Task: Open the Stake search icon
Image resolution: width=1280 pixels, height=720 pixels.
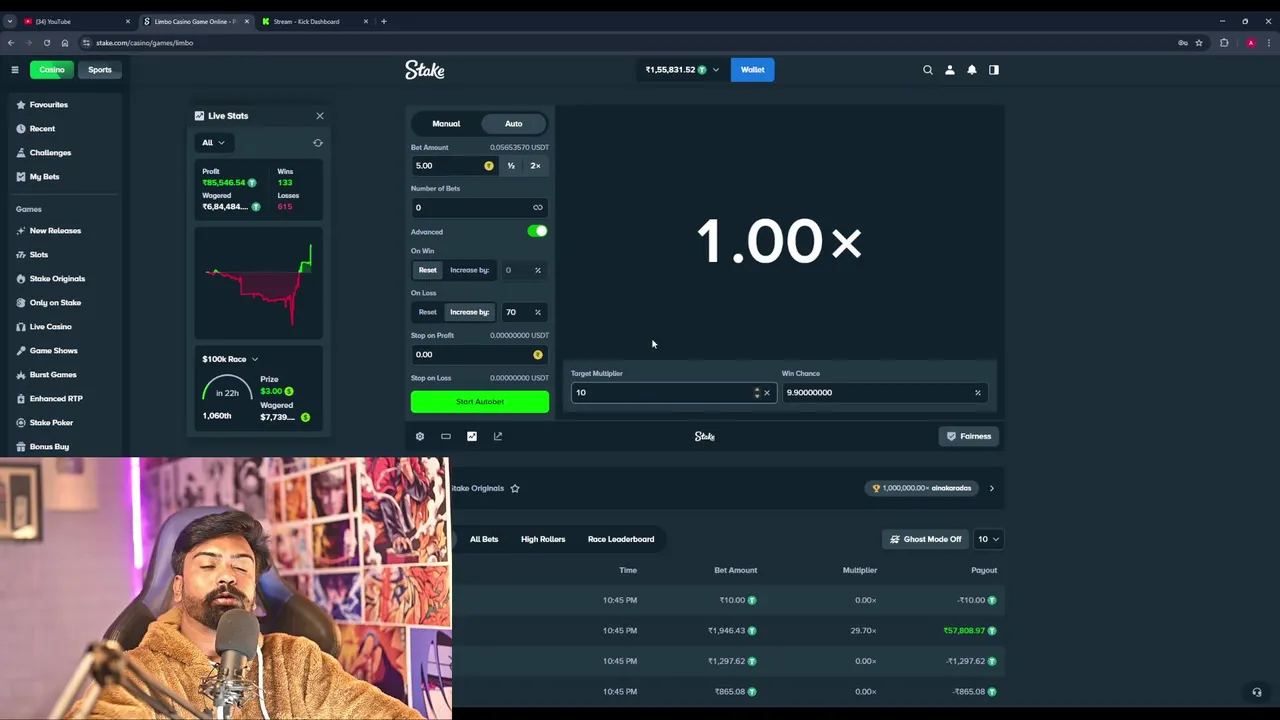Action: tap(928, 70)
